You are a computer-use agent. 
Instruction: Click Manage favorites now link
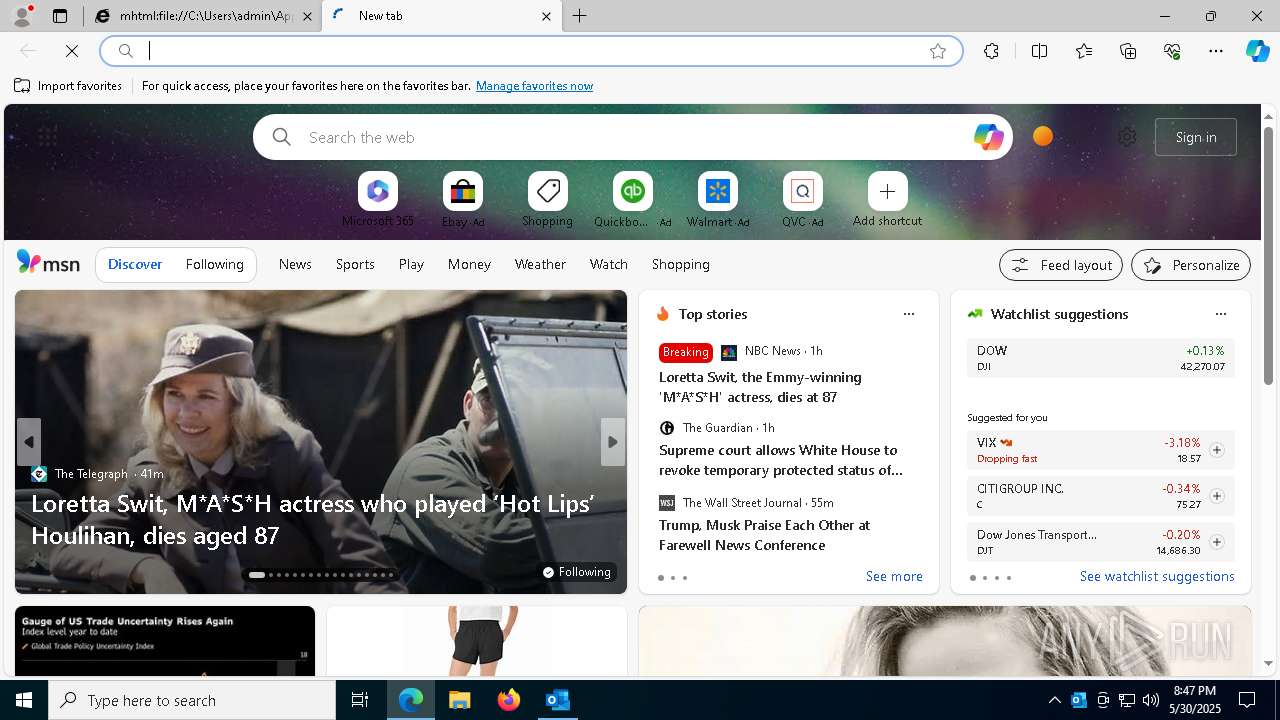[534, 86]
